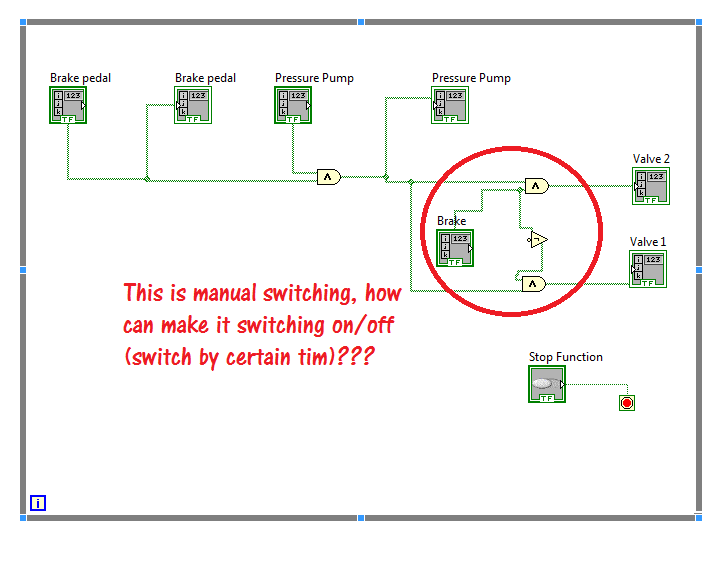The width and height of the screenshot is (727, 563).
Task: Click the red 'This is manual switching' comment
Action: 262,325
